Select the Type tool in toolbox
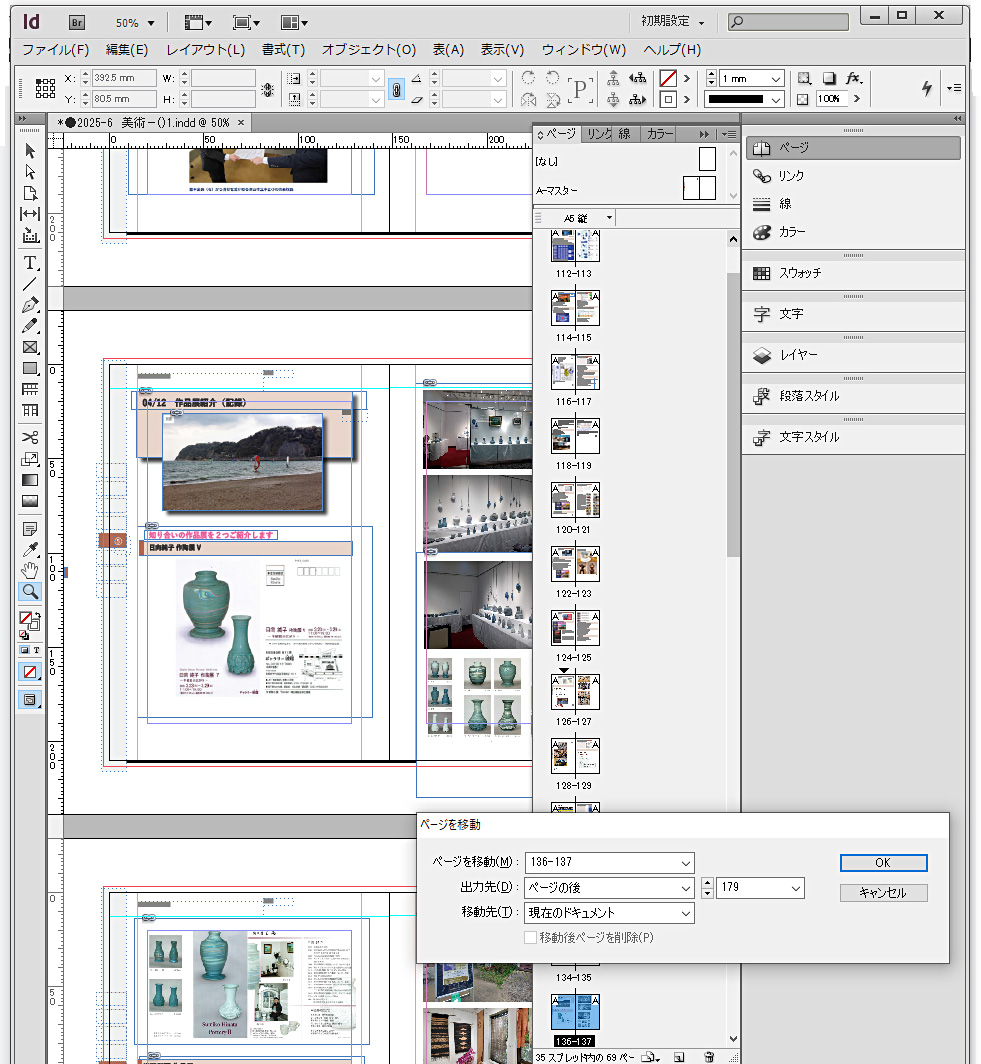This screenshot has width=981, height=1064. (x=30, y=263)
